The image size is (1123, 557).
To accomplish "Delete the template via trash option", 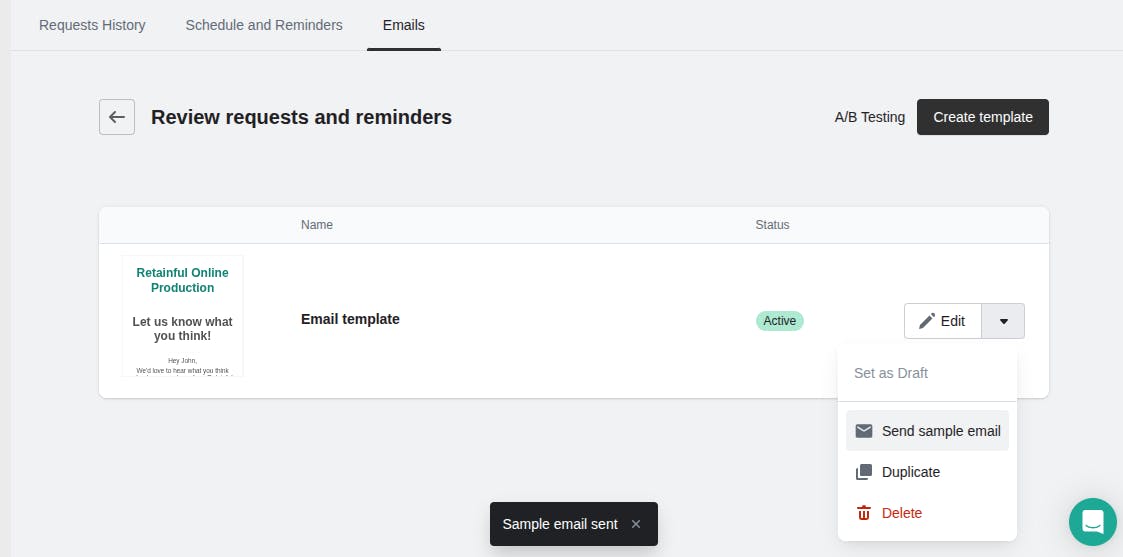I will 901,513.
